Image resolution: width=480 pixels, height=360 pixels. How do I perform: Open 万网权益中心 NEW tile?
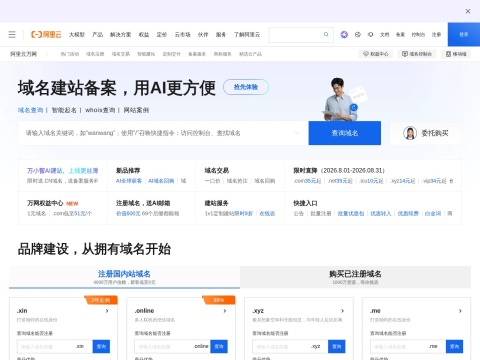tap(63, 208)
